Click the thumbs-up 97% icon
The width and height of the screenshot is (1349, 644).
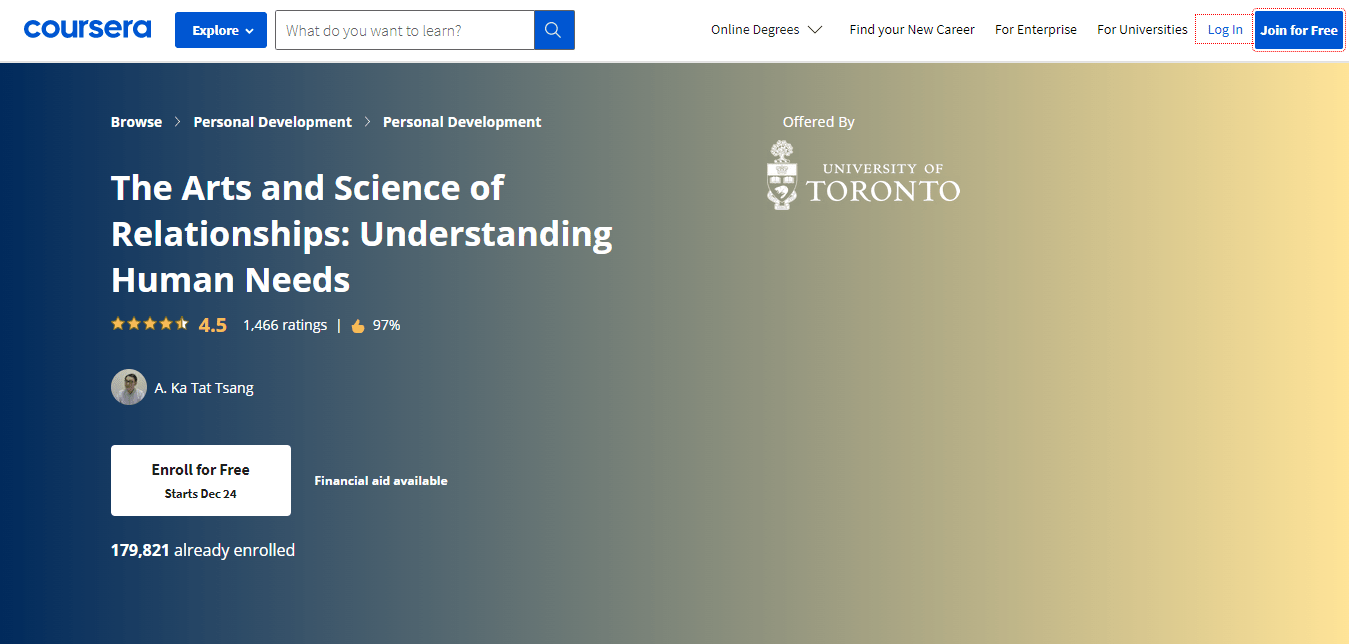(x=358, y=325)
